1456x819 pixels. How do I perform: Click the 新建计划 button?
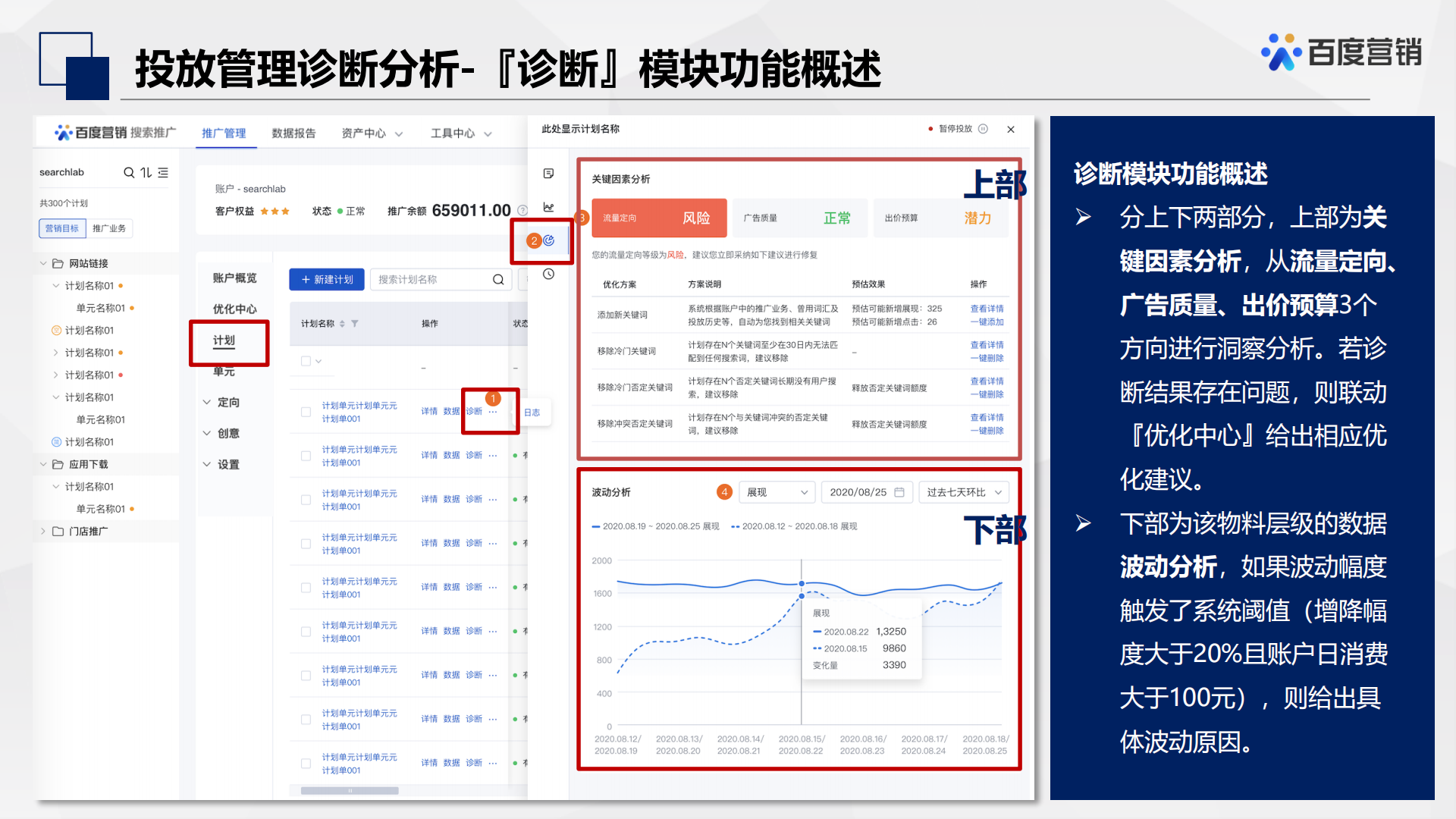(x=327, y=280)
